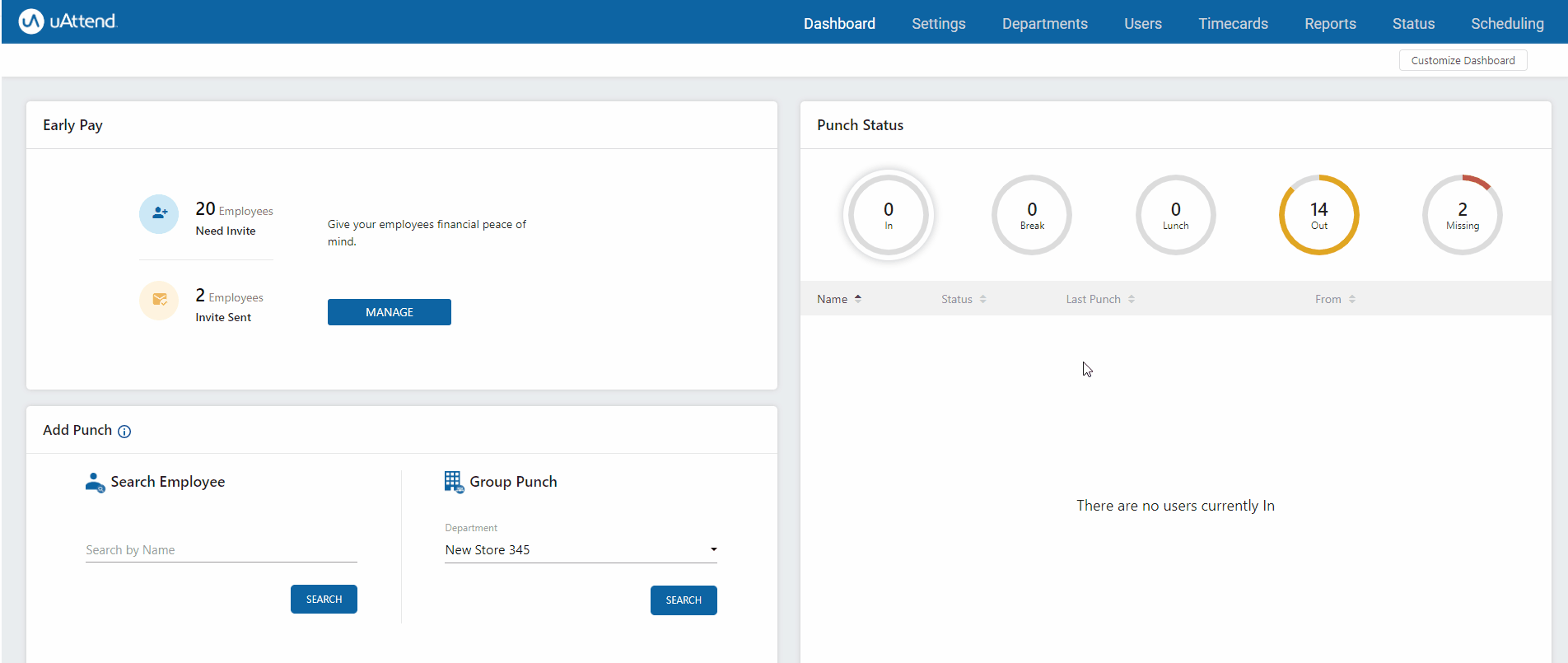Click the Need Invite employees icon
Viewport: 1568px width, 663px height.
pyautogui.click(x=159, y=214)
